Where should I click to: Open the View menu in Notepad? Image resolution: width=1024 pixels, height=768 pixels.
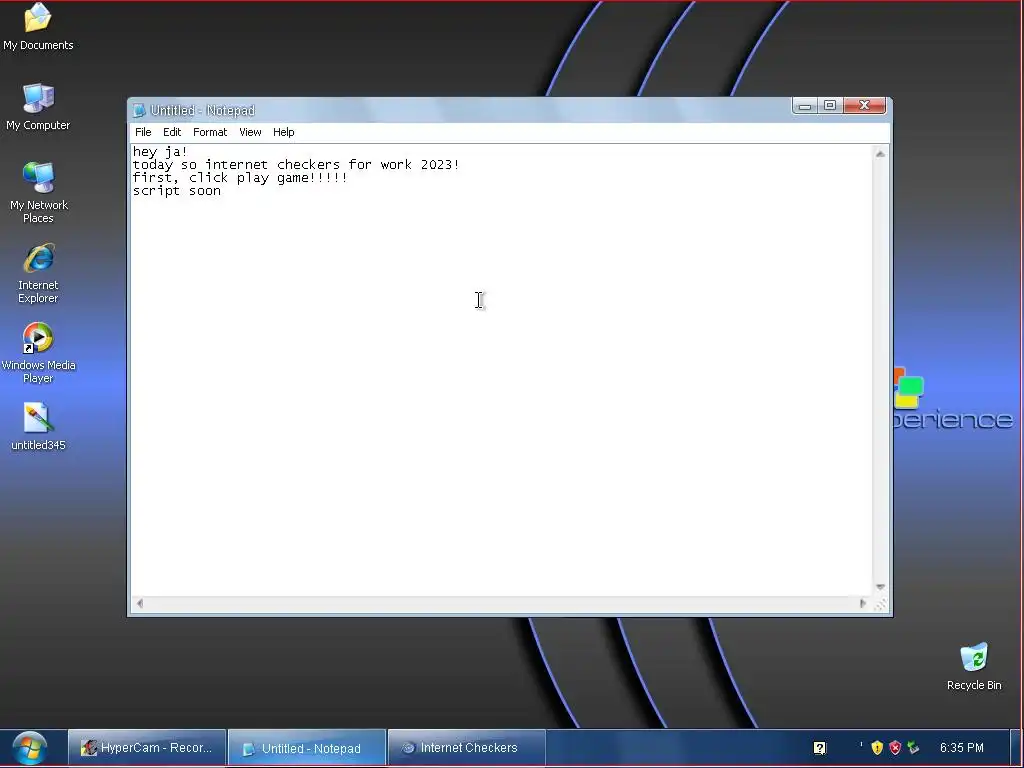point(250,132)
